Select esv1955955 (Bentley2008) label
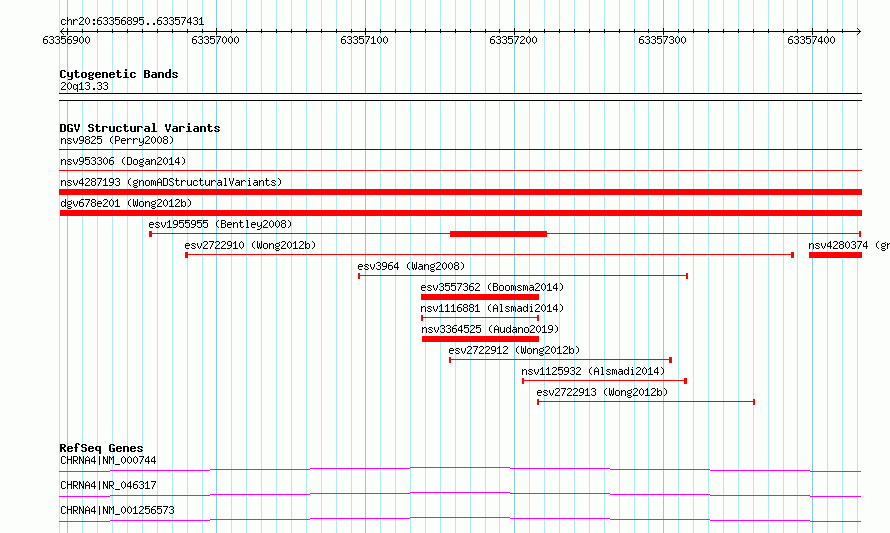The image size is (890, 533). (220, 224)
